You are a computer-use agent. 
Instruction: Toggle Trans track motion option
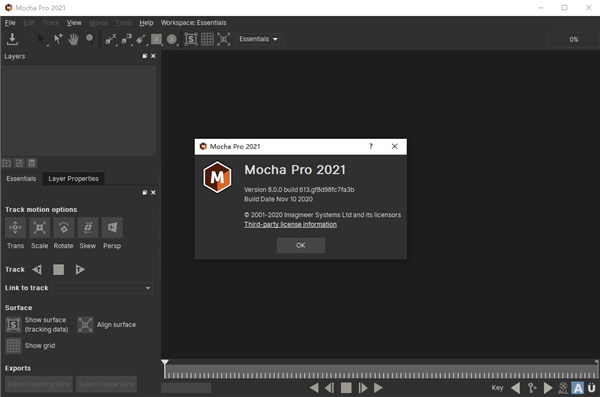coord(15,227)
